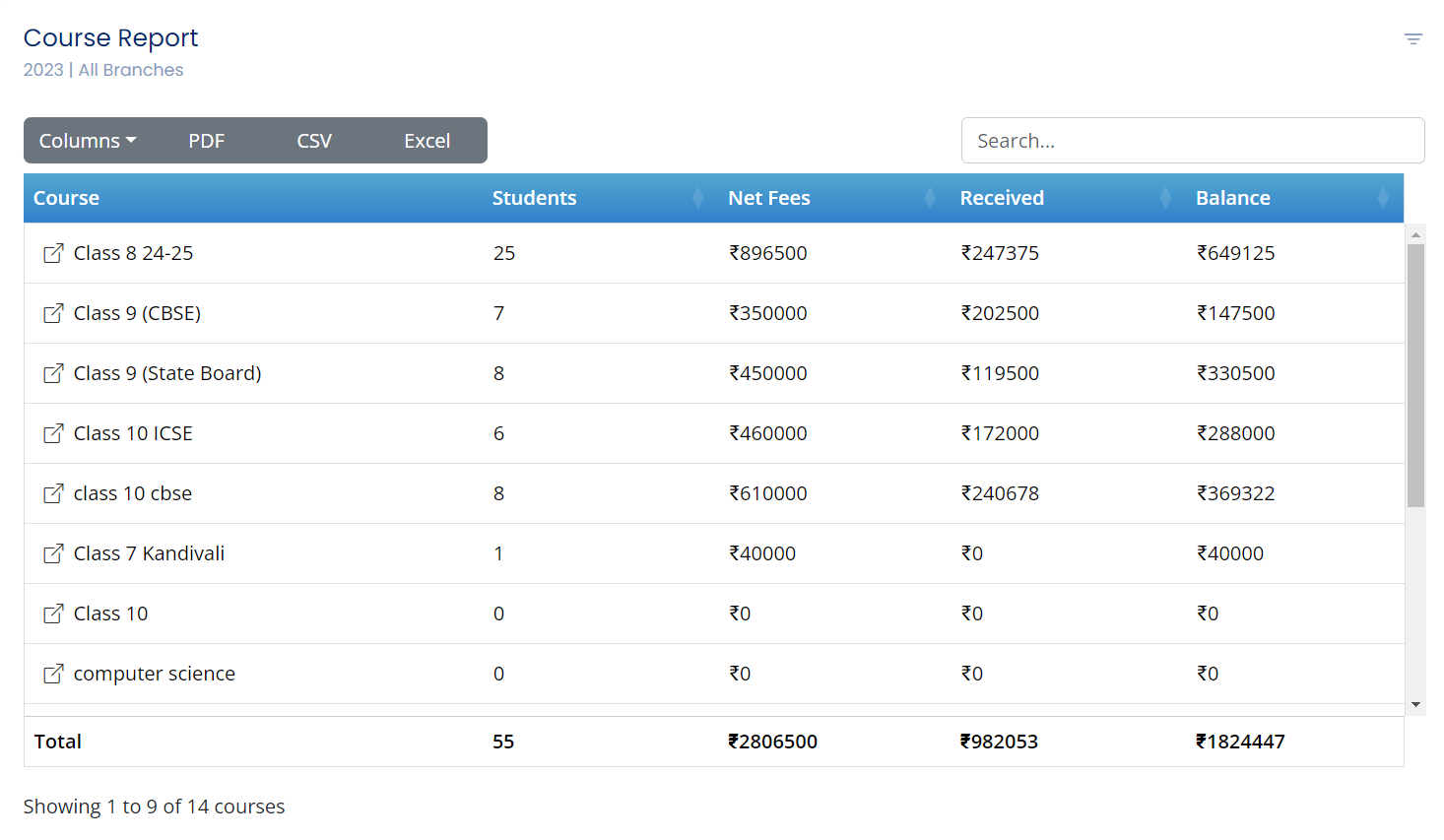The width and height of the screenshot is (1444, 840).
Task: Select the received value ₹119500
Action: tap(1000, 373)
